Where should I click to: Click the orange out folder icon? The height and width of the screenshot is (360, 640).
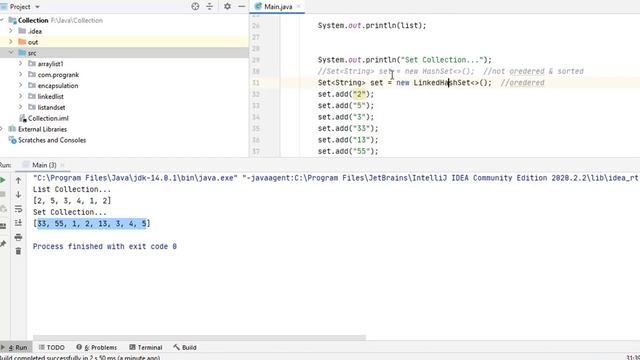22,42
